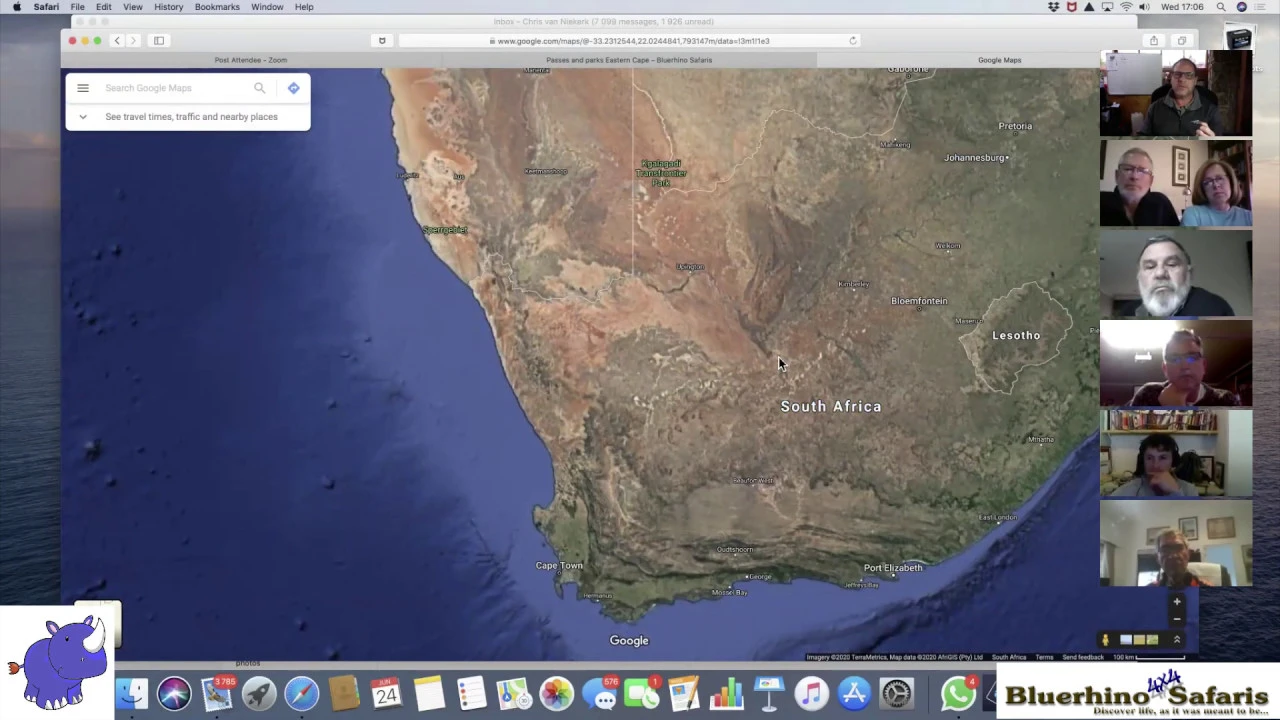Click the Cape Town map label
The height and width of the screenshot is (720, 1280).
(559, 566)
